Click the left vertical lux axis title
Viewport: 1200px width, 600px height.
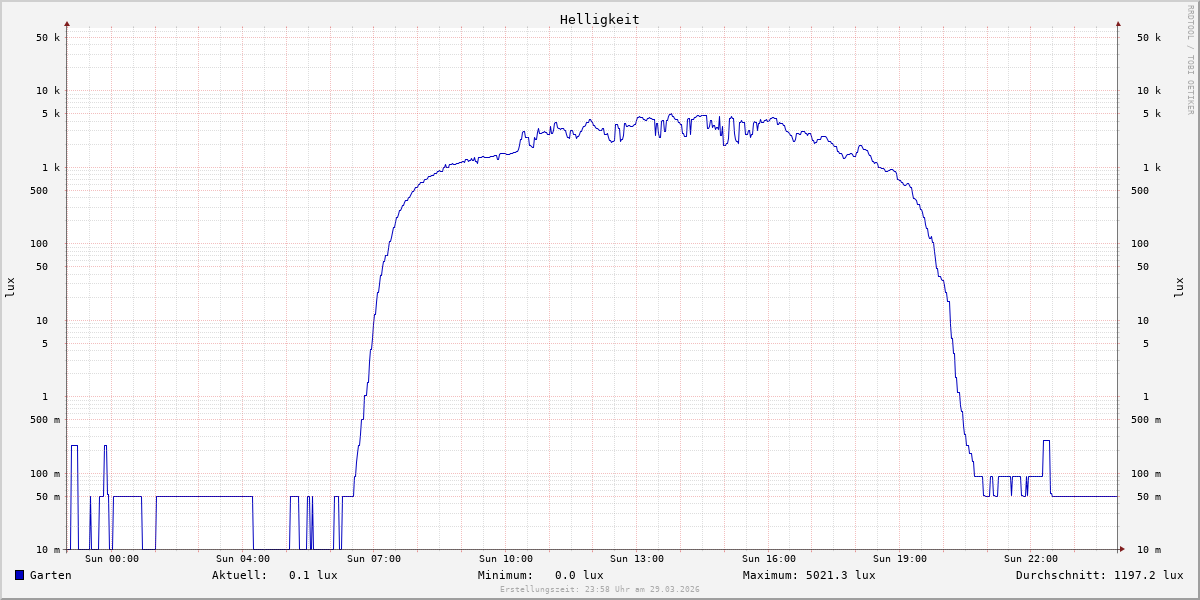click(10, 287)
